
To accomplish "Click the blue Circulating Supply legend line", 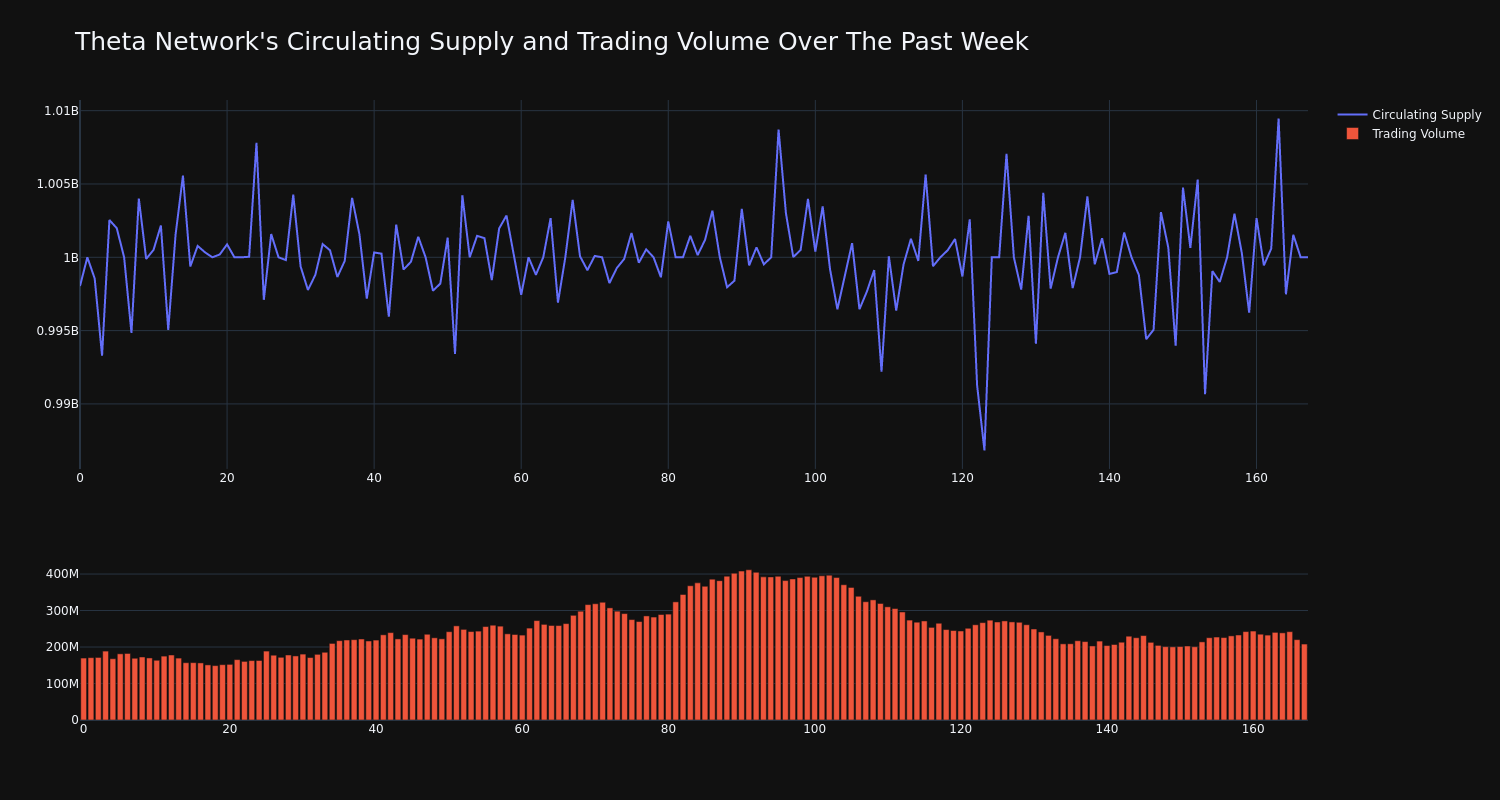I will pos(1352,115).
